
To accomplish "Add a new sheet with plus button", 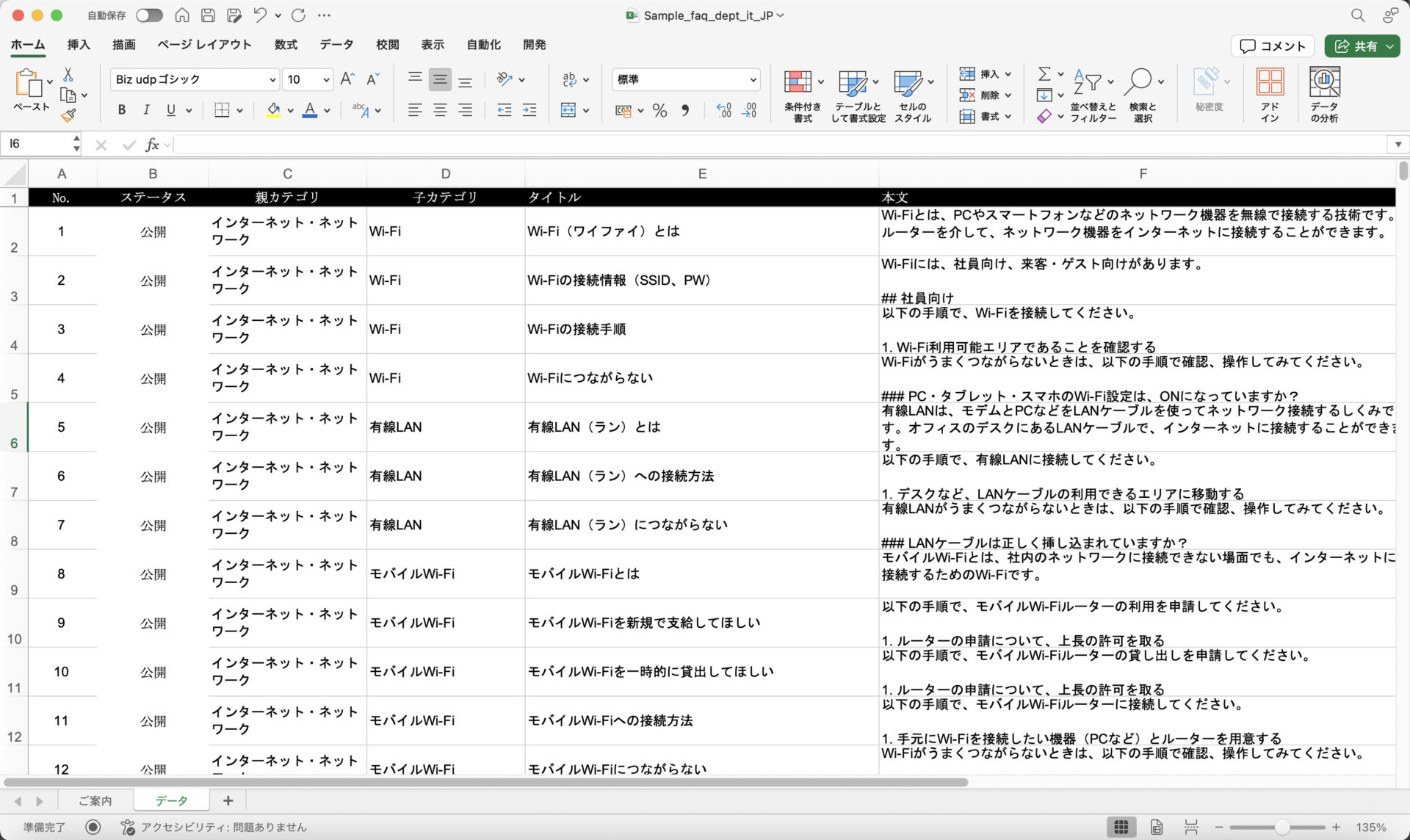I will pyautogui.click(x=228, y=801).
